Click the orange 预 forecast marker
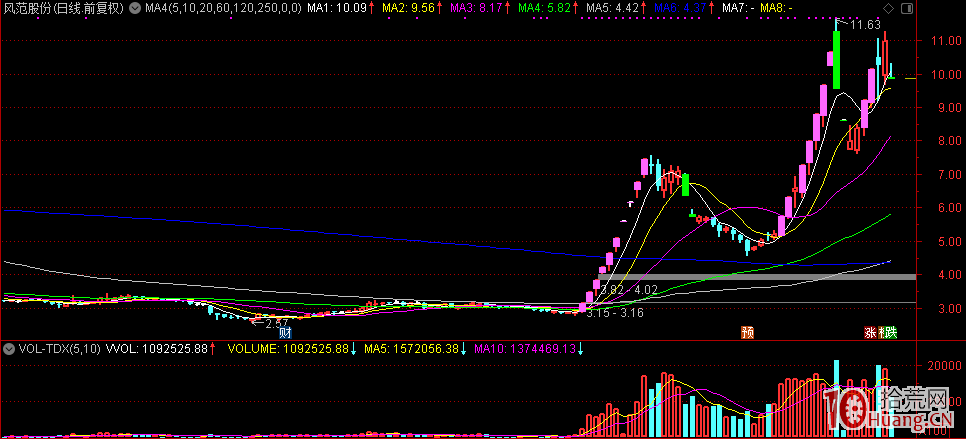 [747, 333]
